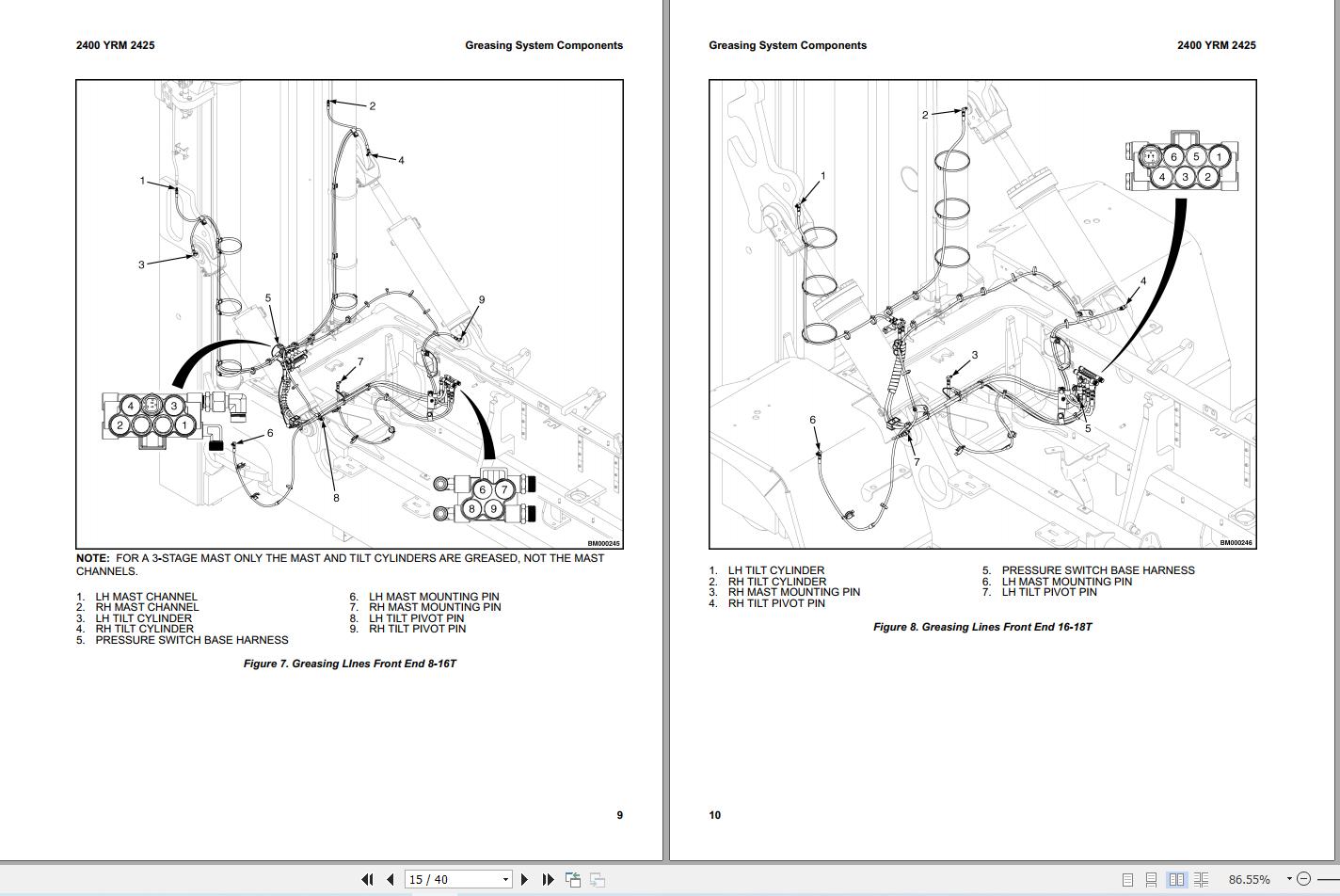
Task: Click 'RH TILT PIVOT PIN' in Figure 7 legend
Action: click(x=417, y=629)
